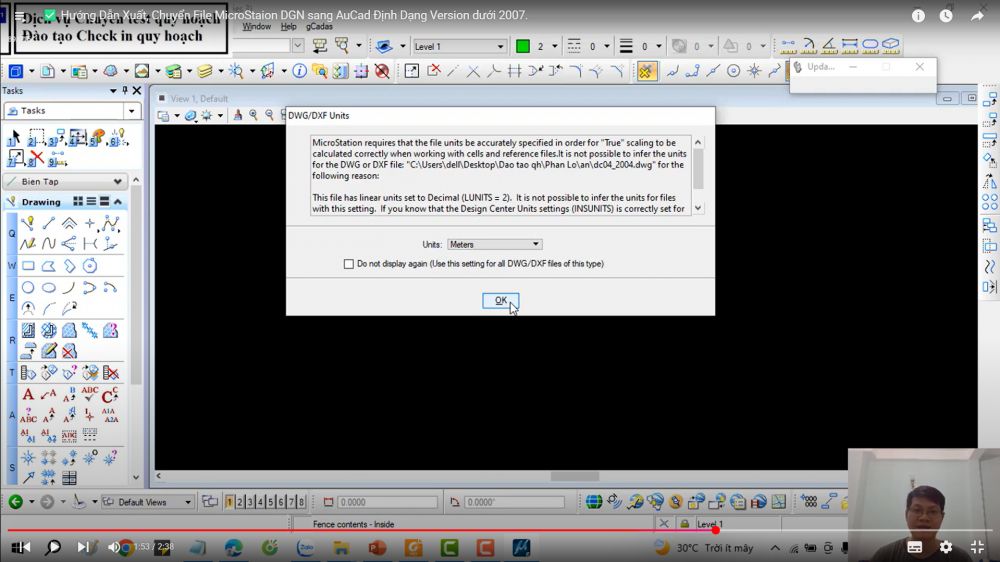Select the Place Circle tool
This screenshot has width=1000, height=562.
(28, 288)
